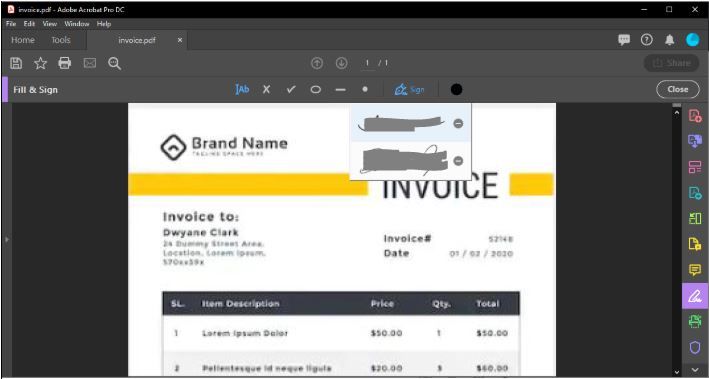The width and height of the screenshot is (709, 379).
Task: Open the green Compare Files sidebar tool
Action: point(695,219)
